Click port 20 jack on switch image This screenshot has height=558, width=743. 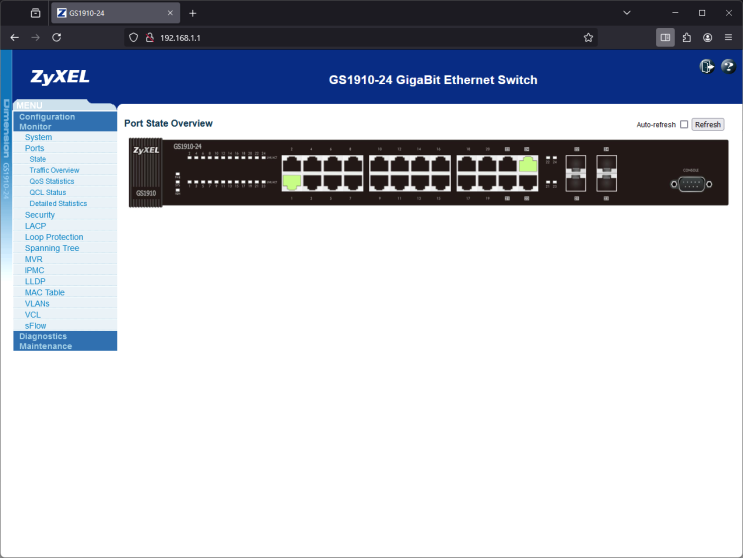click(487, 164)
